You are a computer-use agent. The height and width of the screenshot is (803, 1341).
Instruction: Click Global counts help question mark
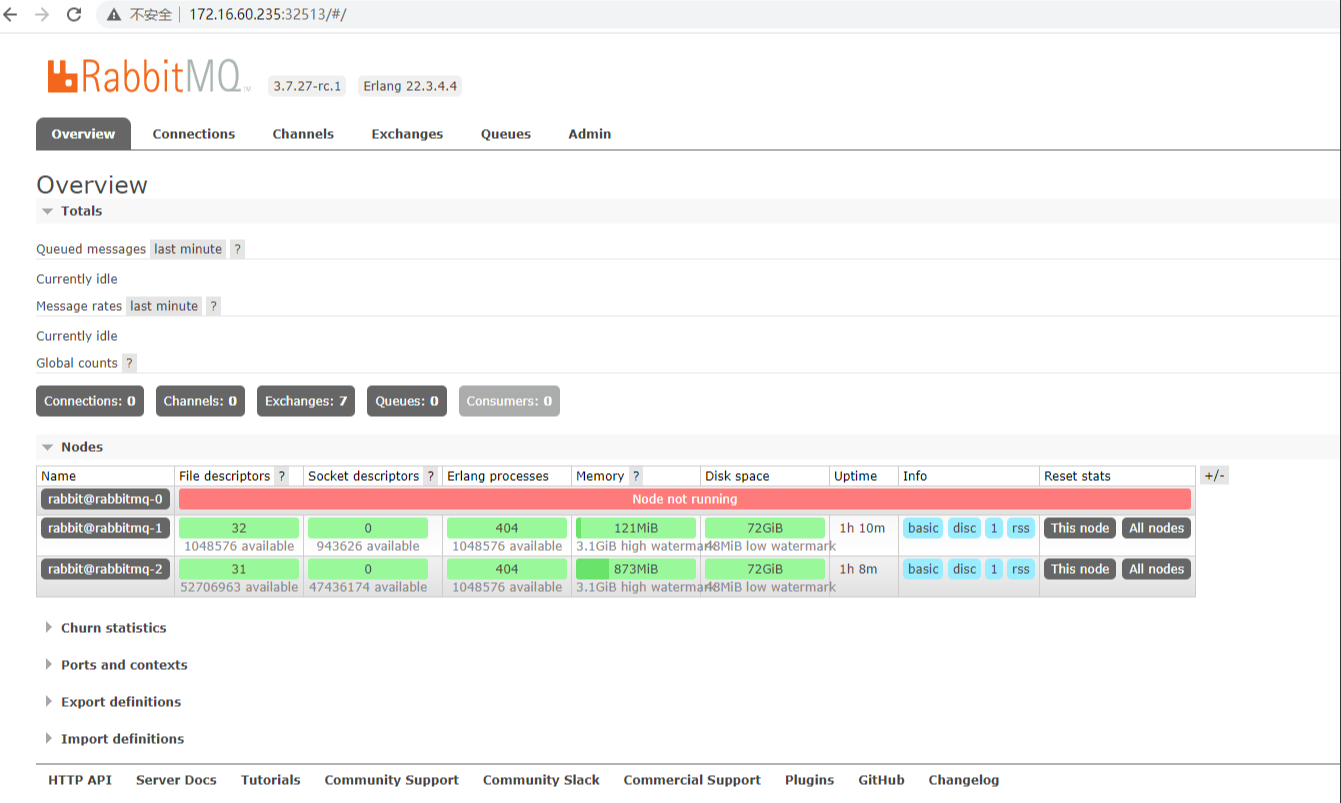point(129,363)
